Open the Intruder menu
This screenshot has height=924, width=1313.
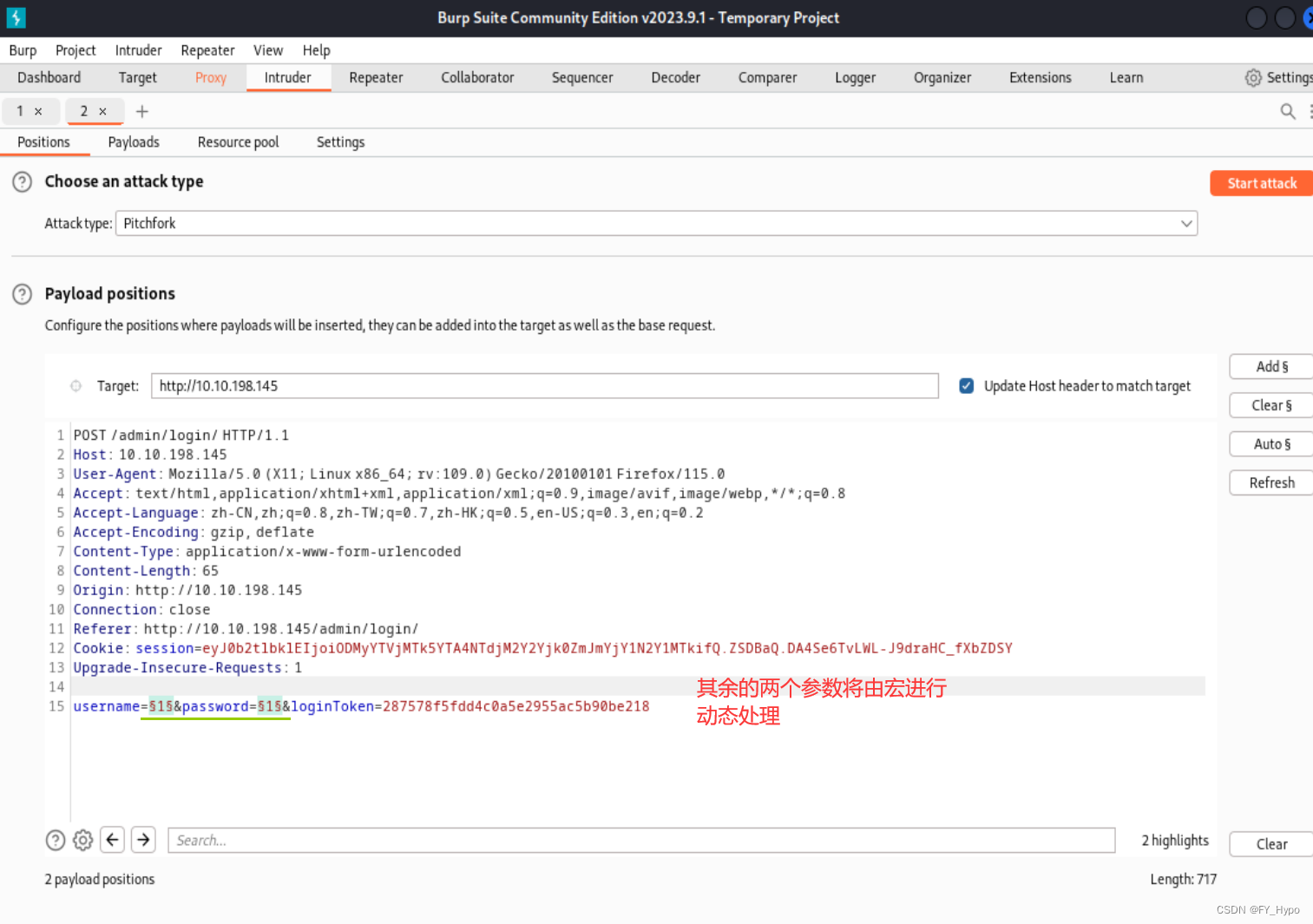click(138, 50)
